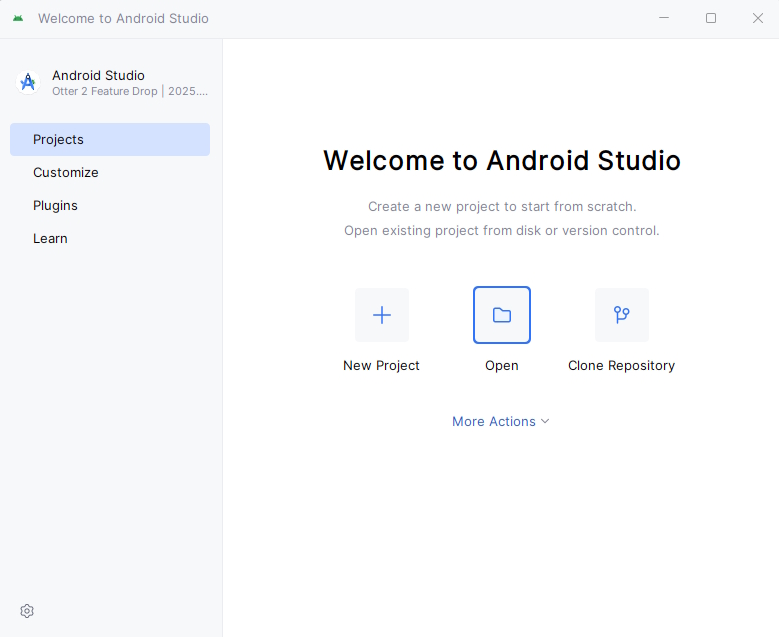The width and height of the screenshot is (779, 637).
Task: Click the Welcome to Android Studio heading
Action: (x=502, y=161)
